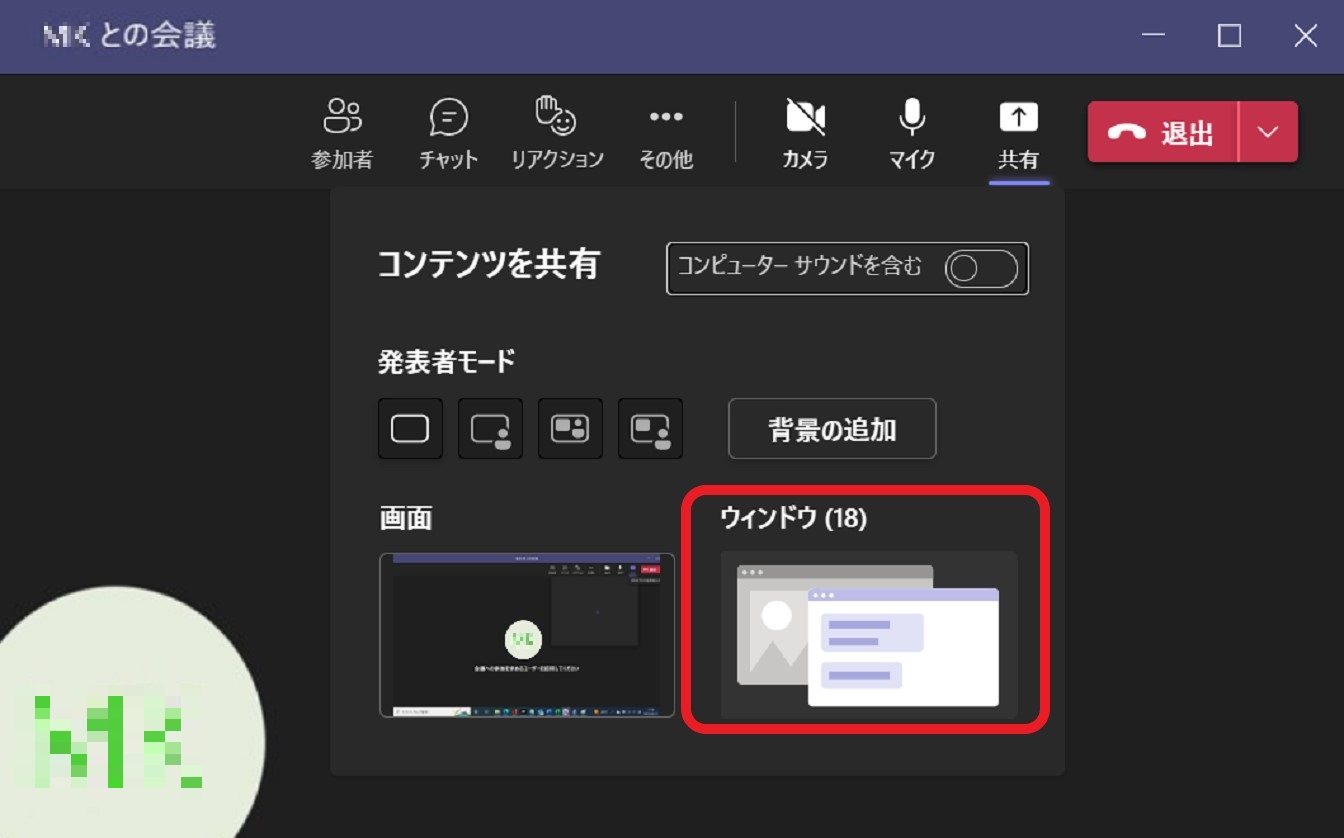Expand the 退出 button dropdown arrow
1344x838 pixels.
(1268, 131)
